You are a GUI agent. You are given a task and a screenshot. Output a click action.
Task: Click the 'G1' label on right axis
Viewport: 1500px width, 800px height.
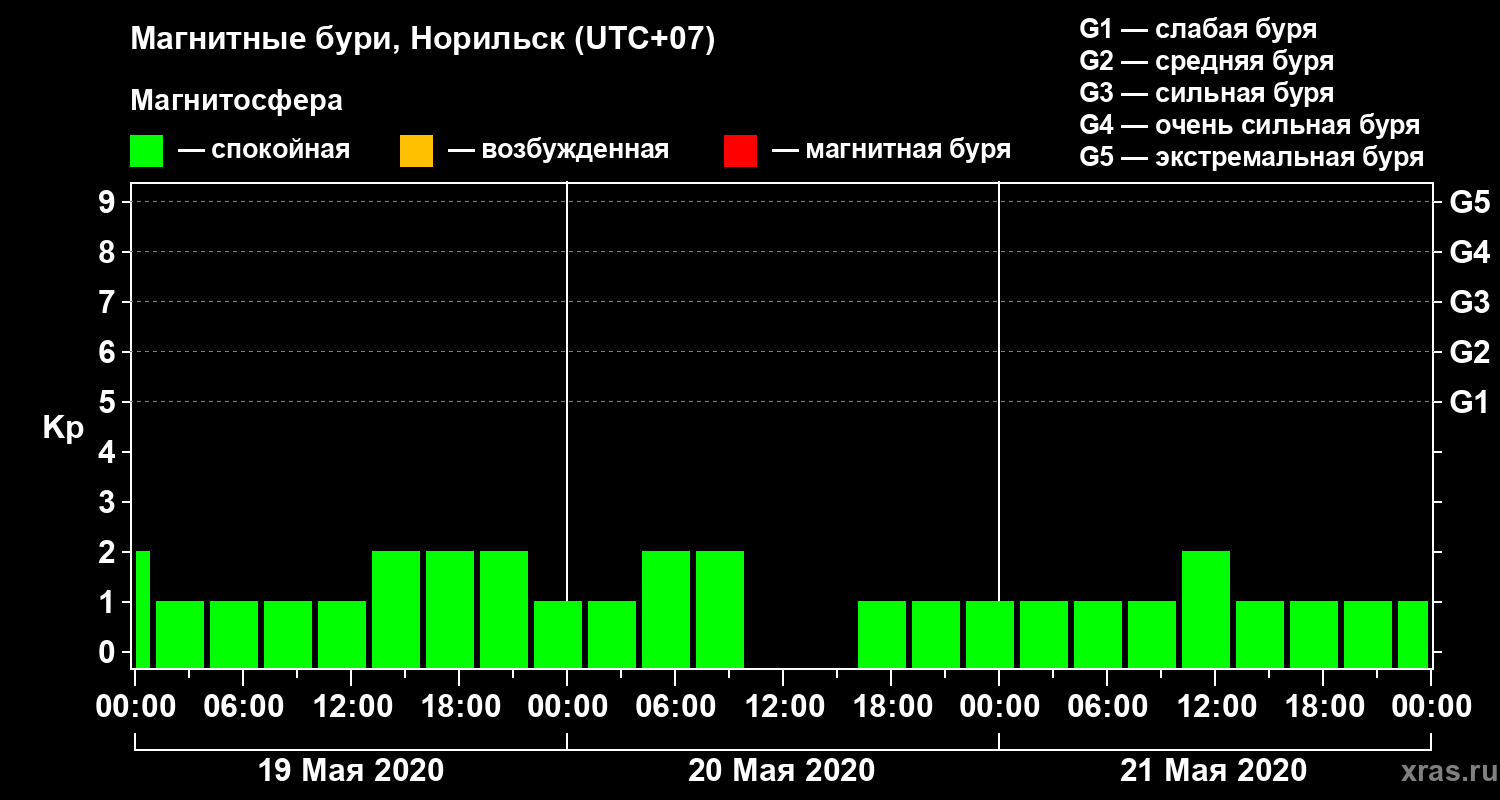pyautogui.click(x=1469, y=402)
